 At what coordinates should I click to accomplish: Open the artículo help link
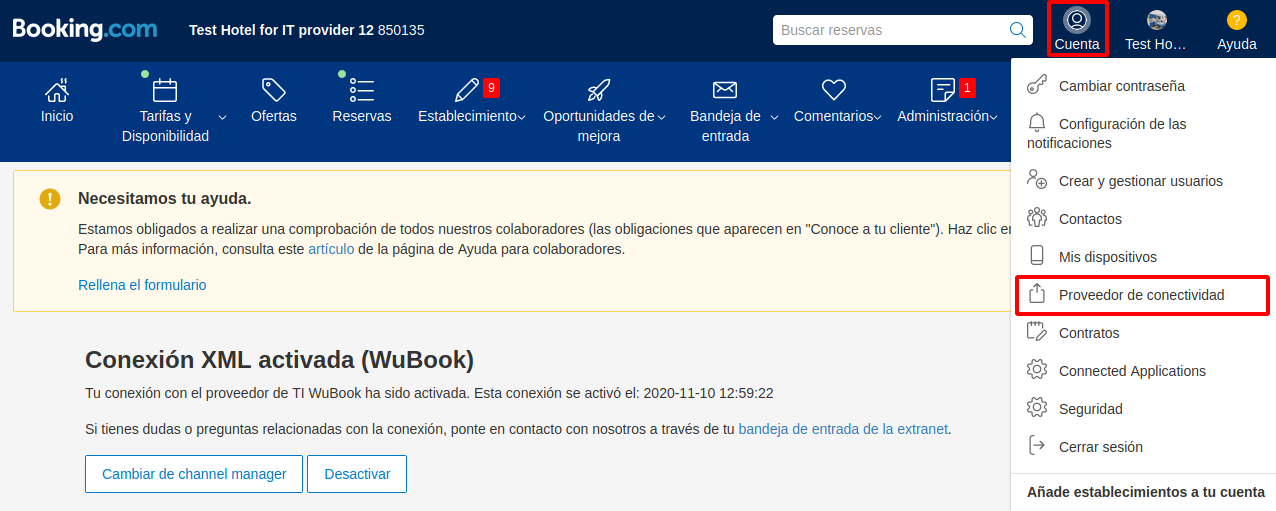click(x=331, y=249)
